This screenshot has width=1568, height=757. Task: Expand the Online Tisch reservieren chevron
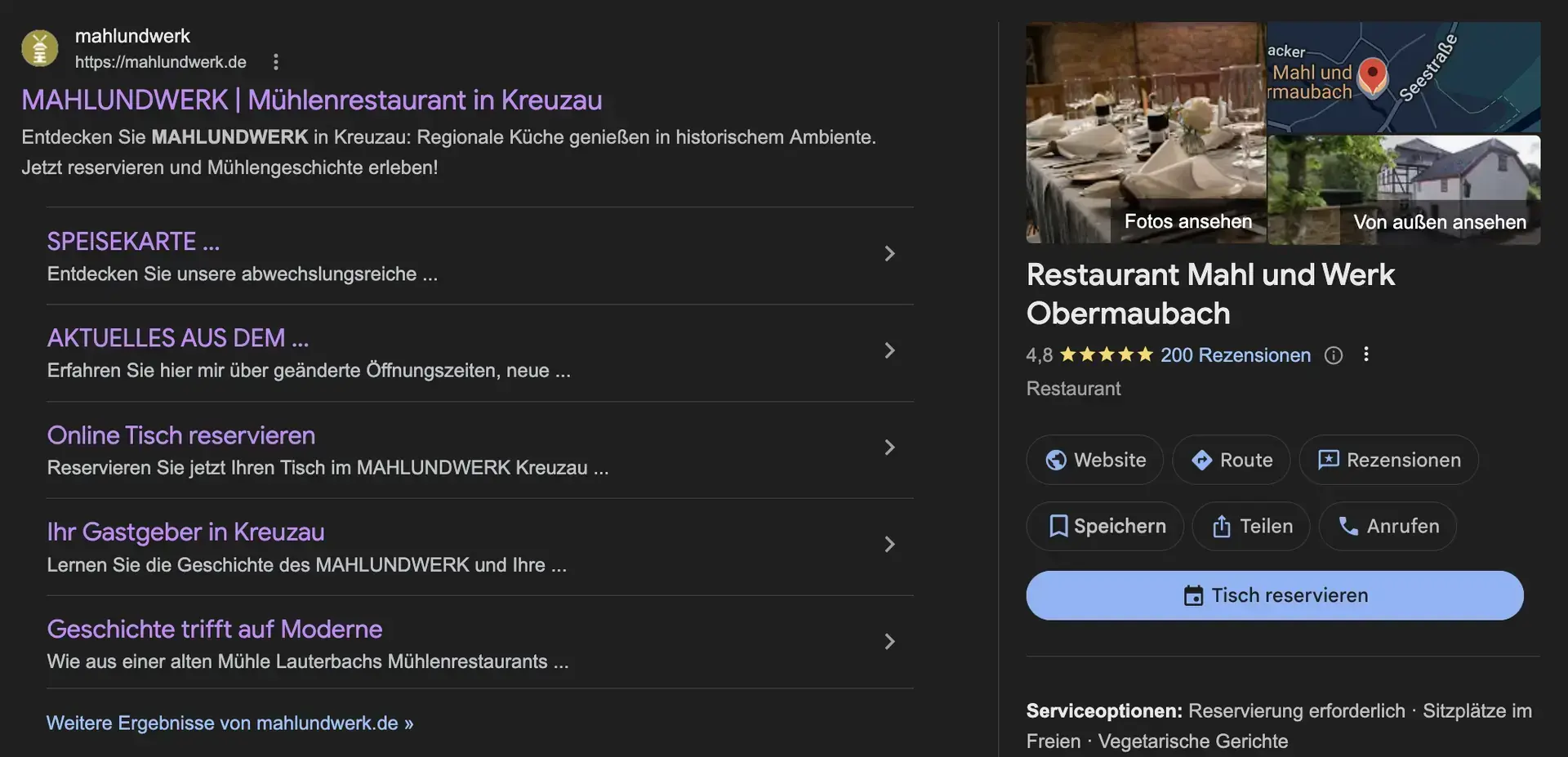pyautogui.click(x=889, y=448)
